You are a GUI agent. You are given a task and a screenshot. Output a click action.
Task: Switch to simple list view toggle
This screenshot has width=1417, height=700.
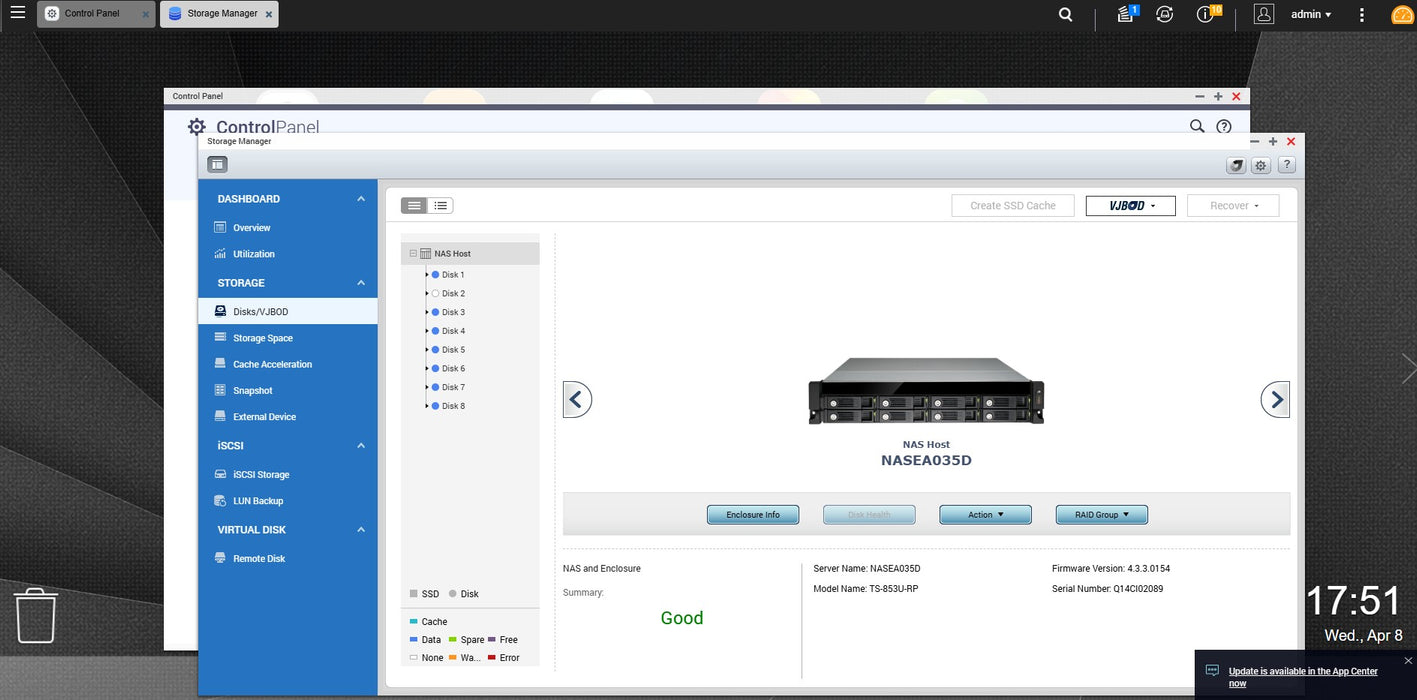(x=414, y=205)
